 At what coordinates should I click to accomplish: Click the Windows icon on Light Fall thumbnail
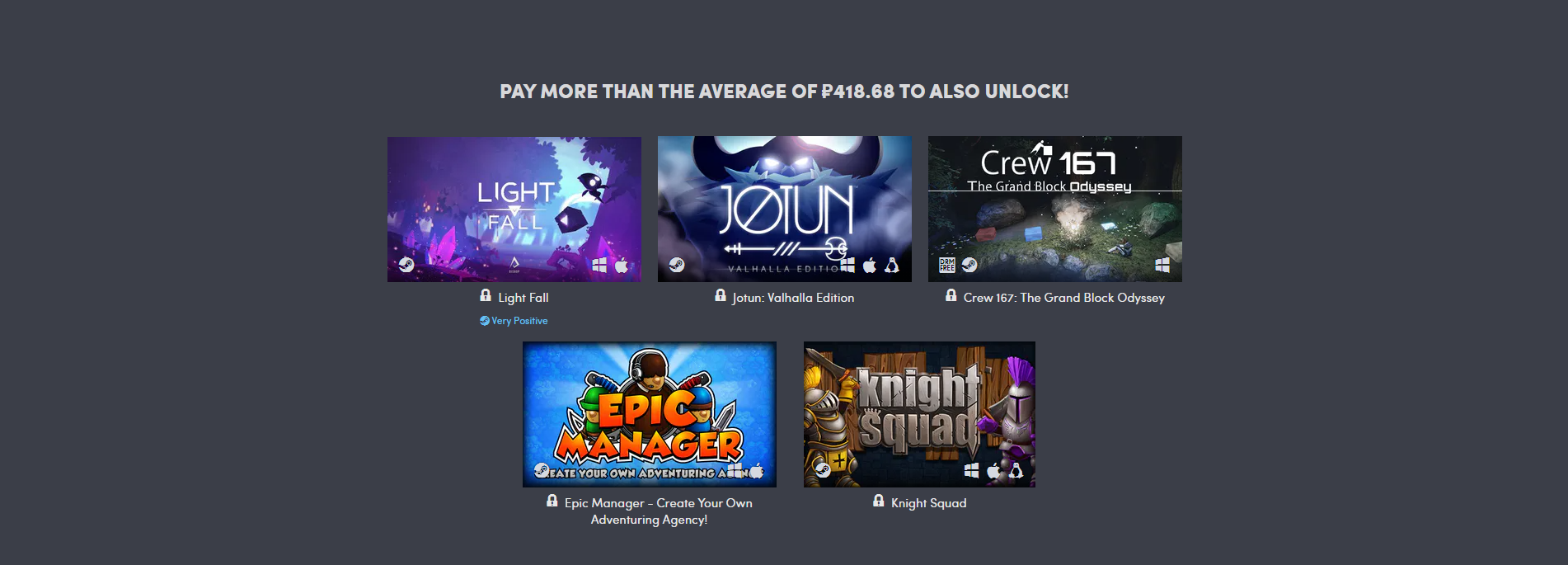point(599,265)
